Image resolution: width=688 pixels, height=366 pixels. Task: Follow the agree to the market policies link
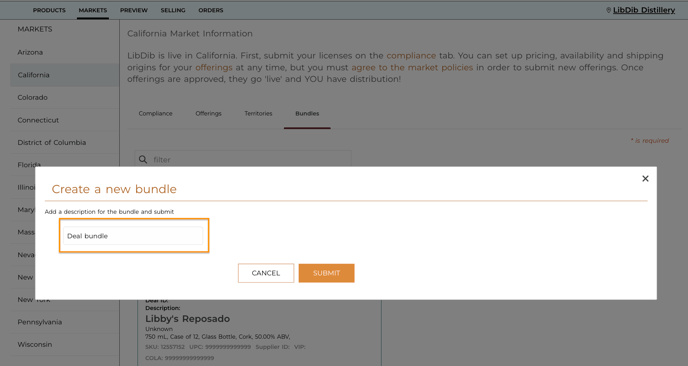[412, 68]
